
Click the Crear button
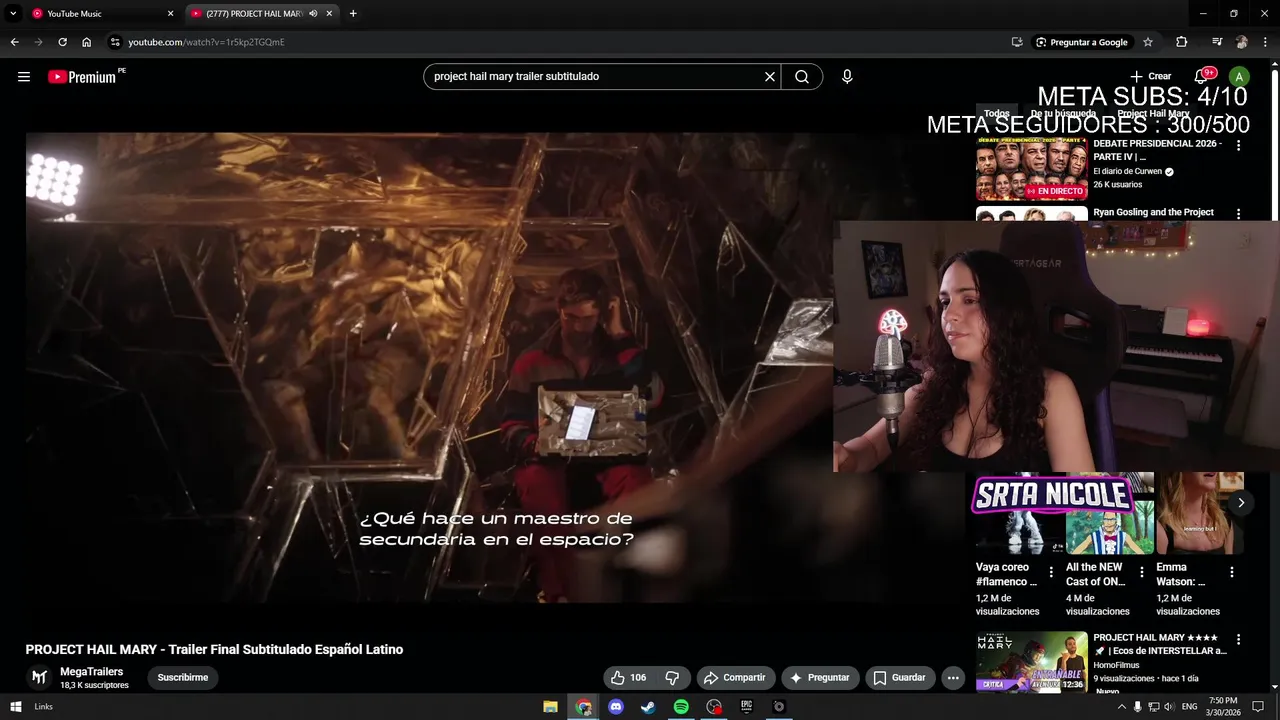[1151, 77]
